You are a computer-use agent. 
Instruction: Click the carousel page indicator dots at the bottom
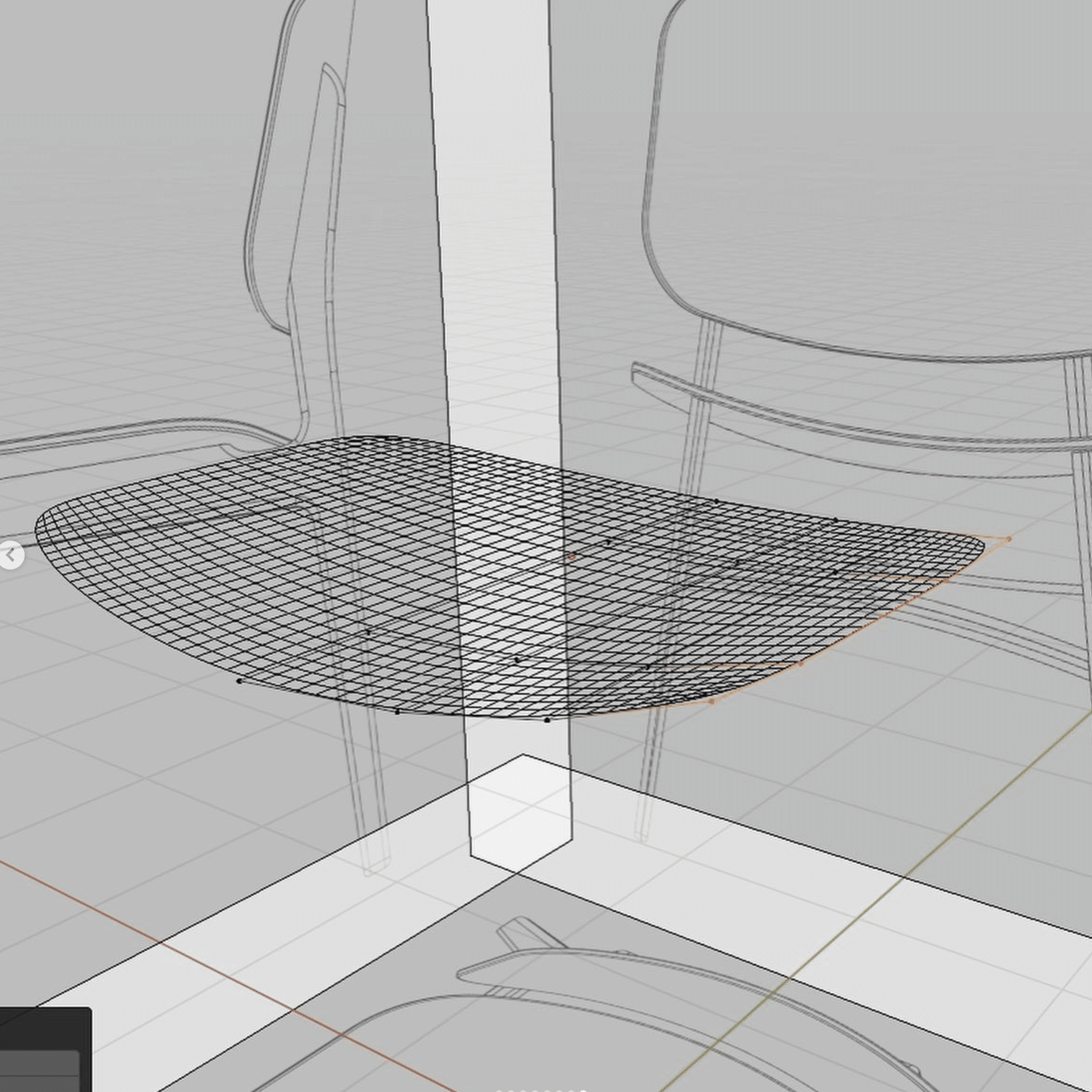[x=541, y=1090]
